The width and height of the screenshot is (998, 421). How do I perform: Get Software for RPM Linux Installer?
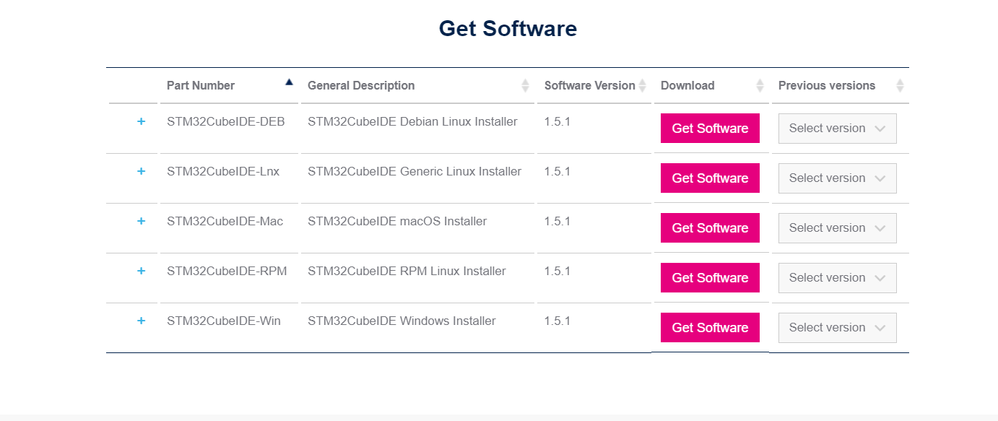pyautogui.click(x=710, y=278)
